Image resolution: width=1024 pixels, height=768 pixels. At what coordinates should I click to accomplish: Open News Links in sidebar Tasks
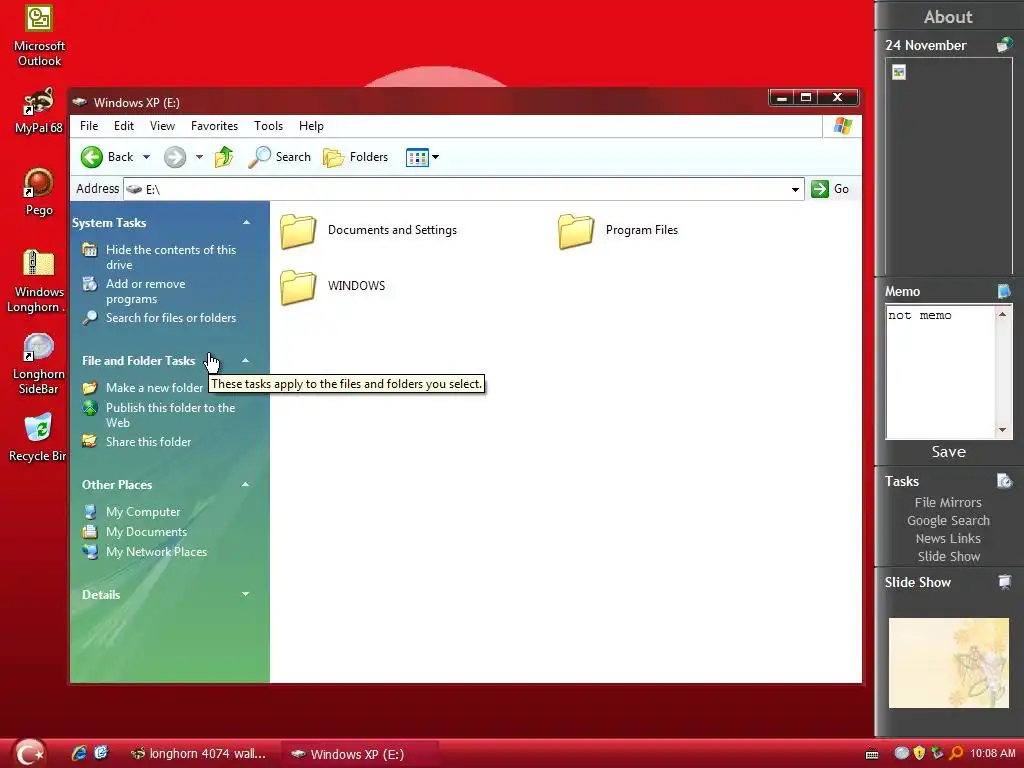948,539
